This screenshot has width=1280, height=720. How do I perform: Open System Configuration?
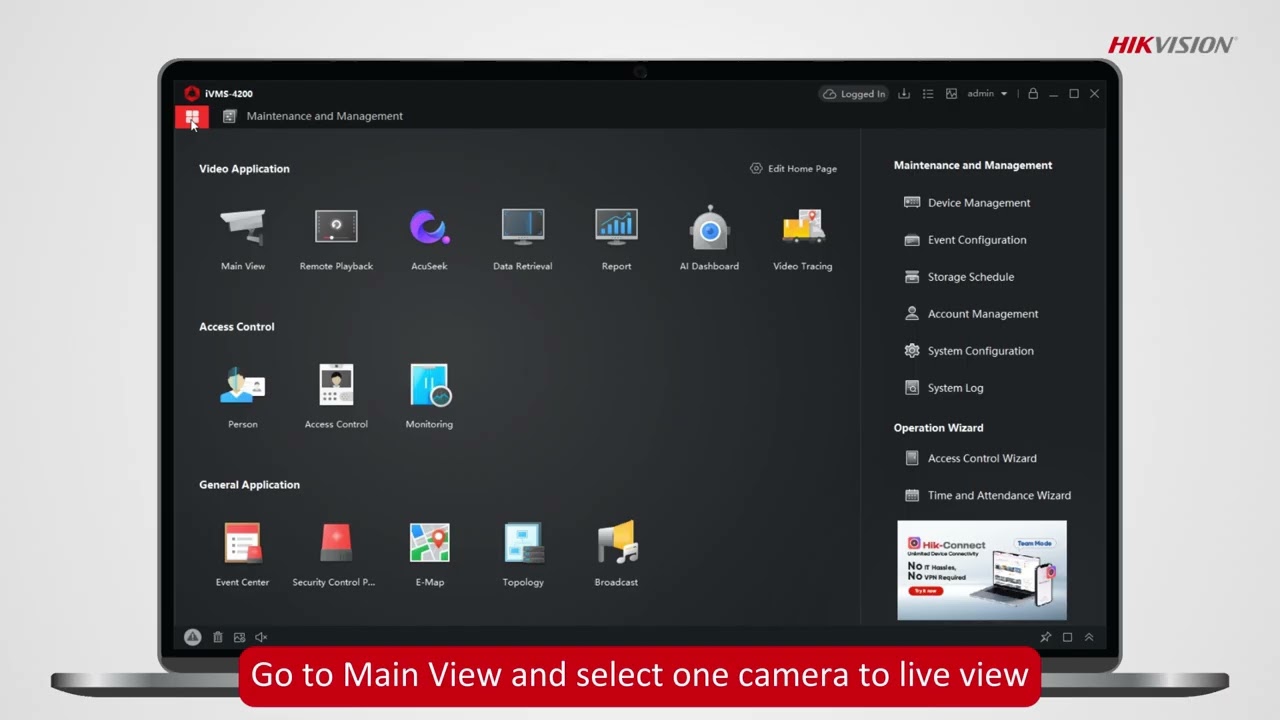969,351
